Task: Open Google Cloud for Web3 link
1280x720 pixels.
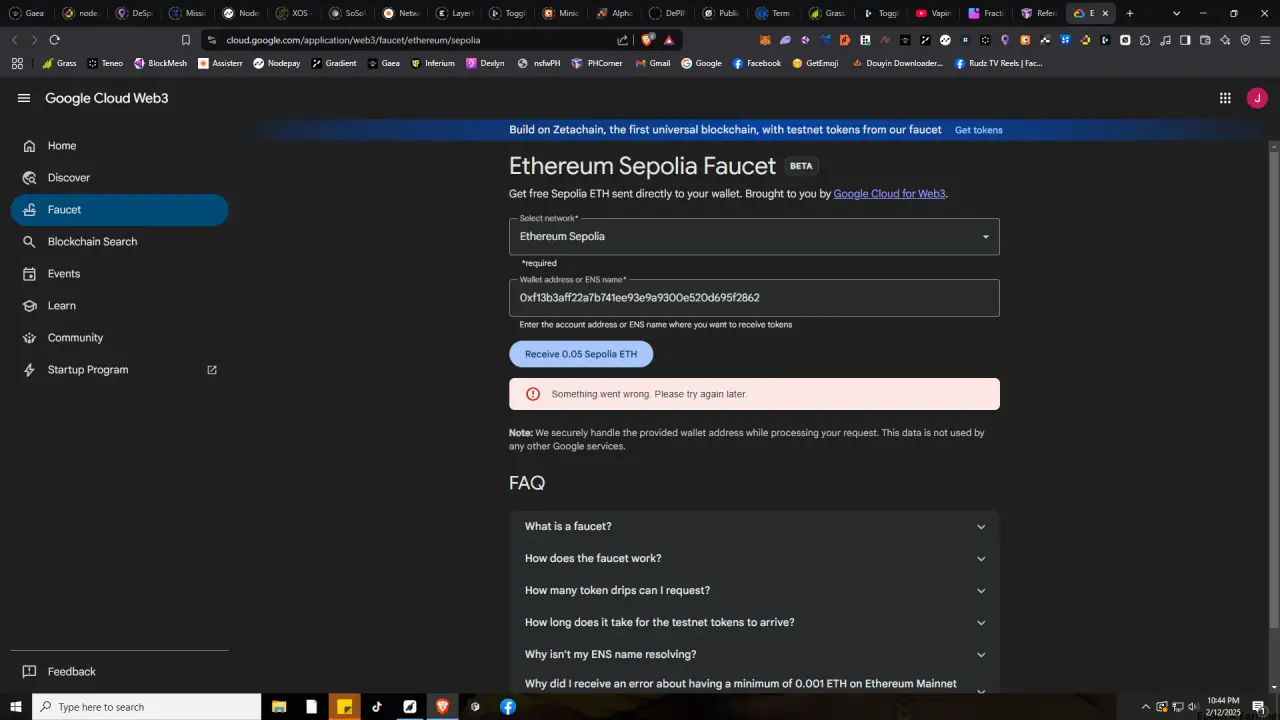Action: coord(889,194)
